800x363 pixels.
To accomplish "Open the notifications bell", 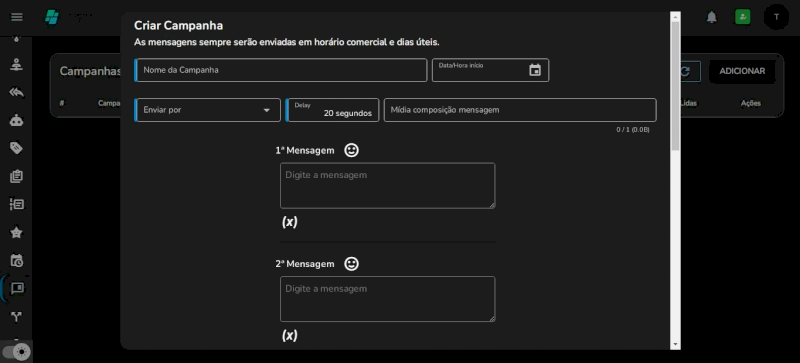I will click(711, 17).
